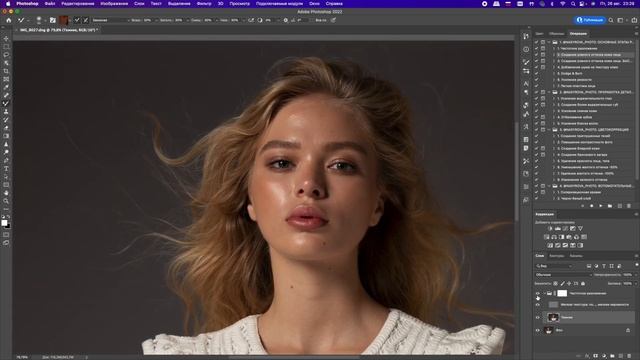Toggle visibility of the selected portrait layer
Viewport: 640px width, 360px height.
(x=538, y=317)
